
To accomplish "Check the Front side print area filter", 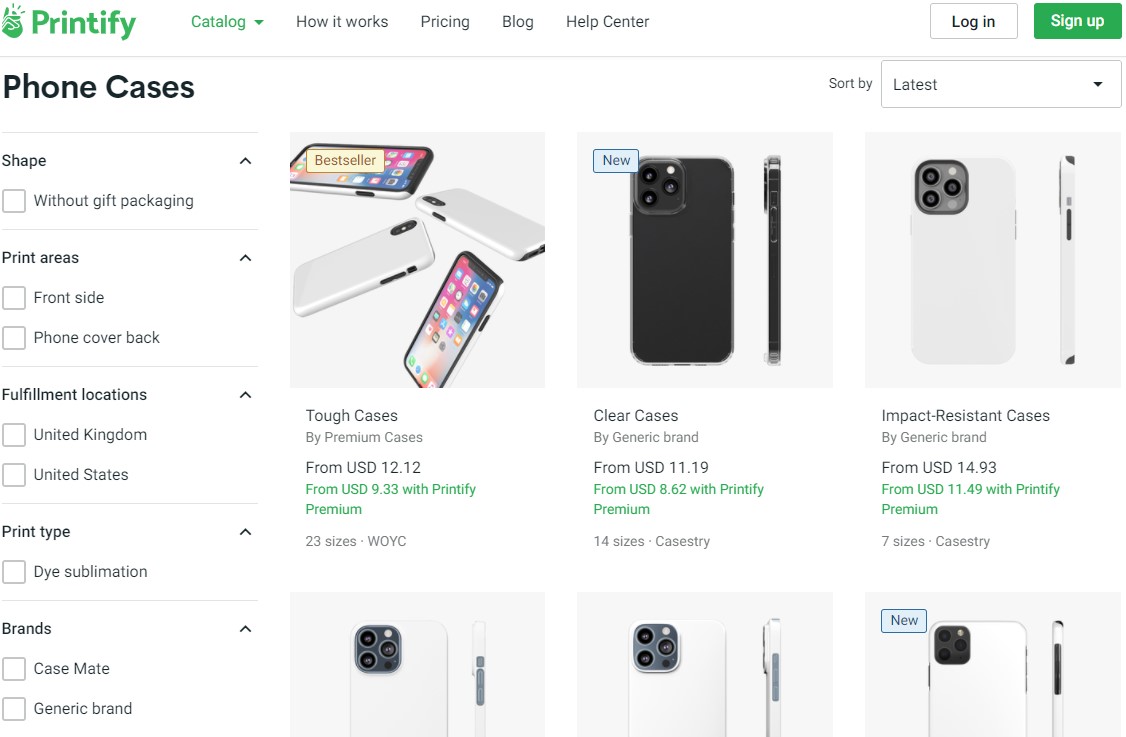I will [x=14, y=297].
